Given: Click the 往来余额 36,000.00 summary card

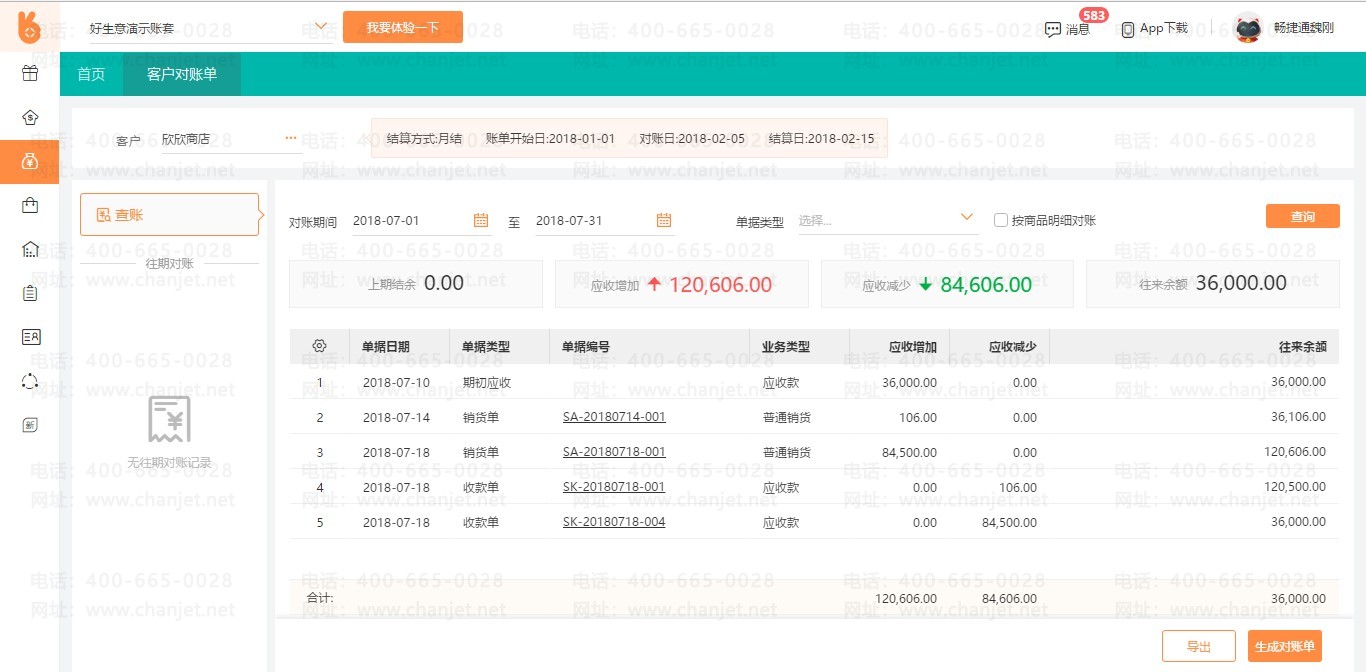Looking at the screenshot, I should click(1213, 284).
